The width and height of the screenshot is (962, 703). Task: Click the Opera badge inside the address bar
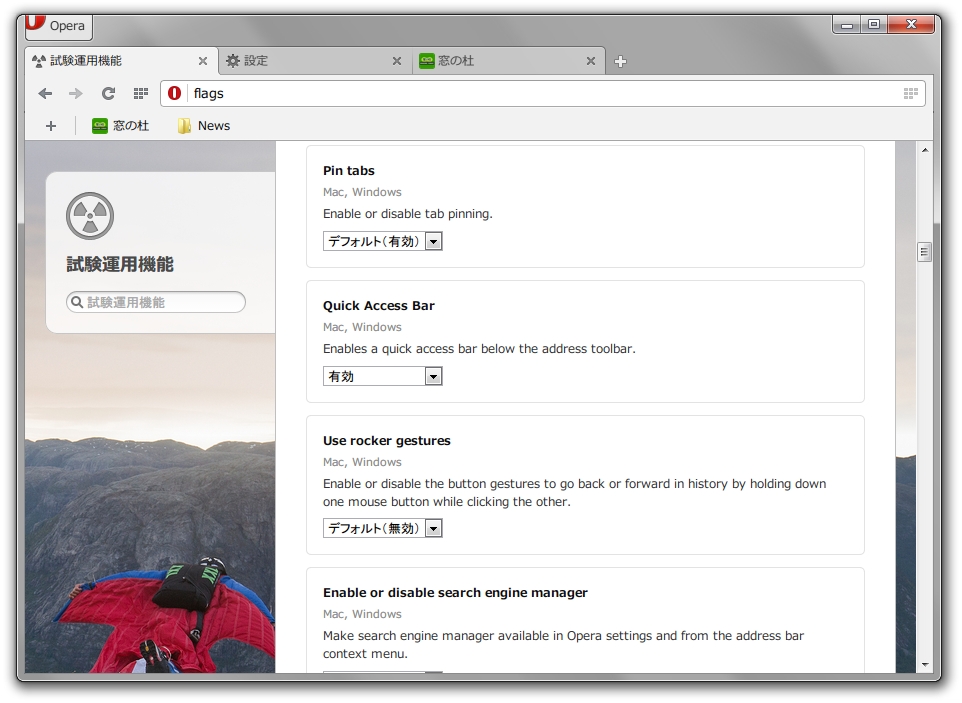tap(174, 93)
